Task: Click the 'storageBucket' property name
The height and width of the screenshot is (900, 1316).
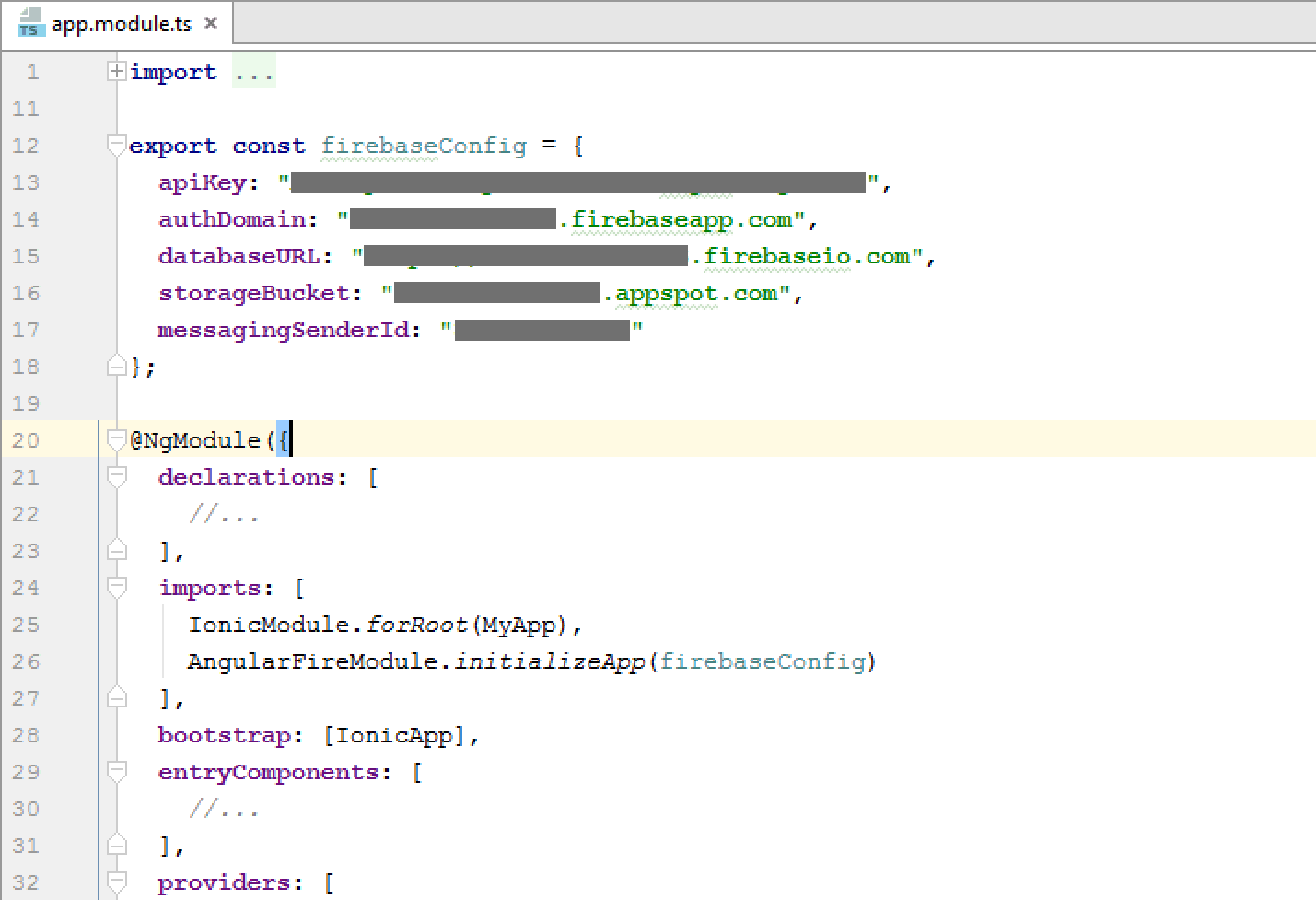Action: coord(254,293)
